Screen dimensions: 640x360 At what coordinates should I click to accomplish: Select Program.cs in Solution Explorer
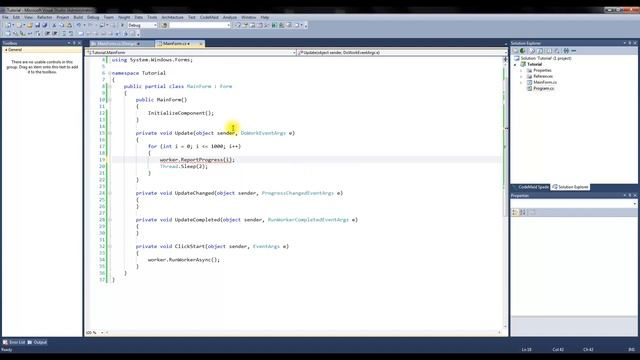543,88
